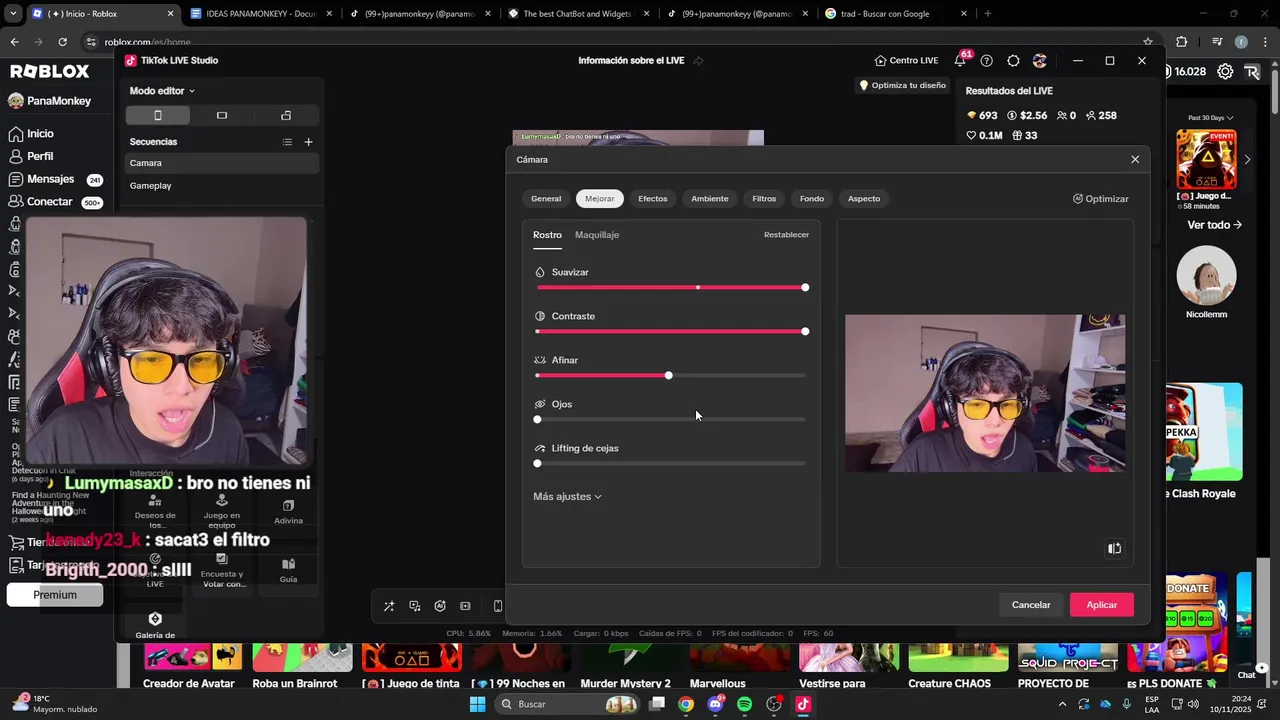Open the AI tool icon
This screenshot has width=1280, height=720.
click(x=440, y=606)
